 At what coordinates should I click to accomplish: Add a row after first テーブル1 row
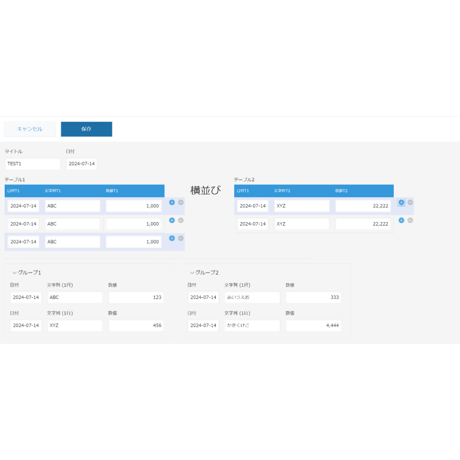tap(172, 202)
